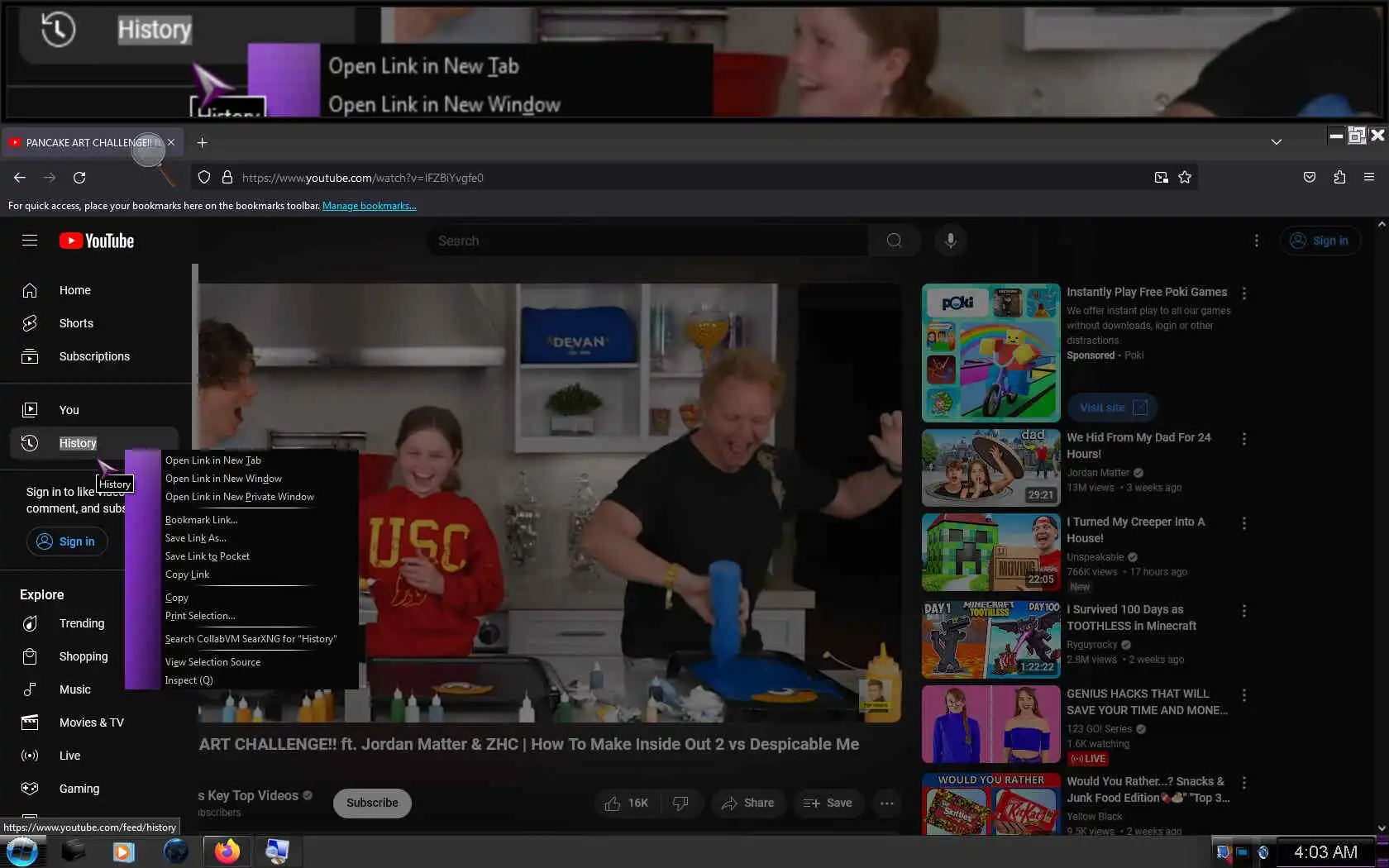
Task: Open options for Would You Rather video
Action: (x=1243, y=783)
